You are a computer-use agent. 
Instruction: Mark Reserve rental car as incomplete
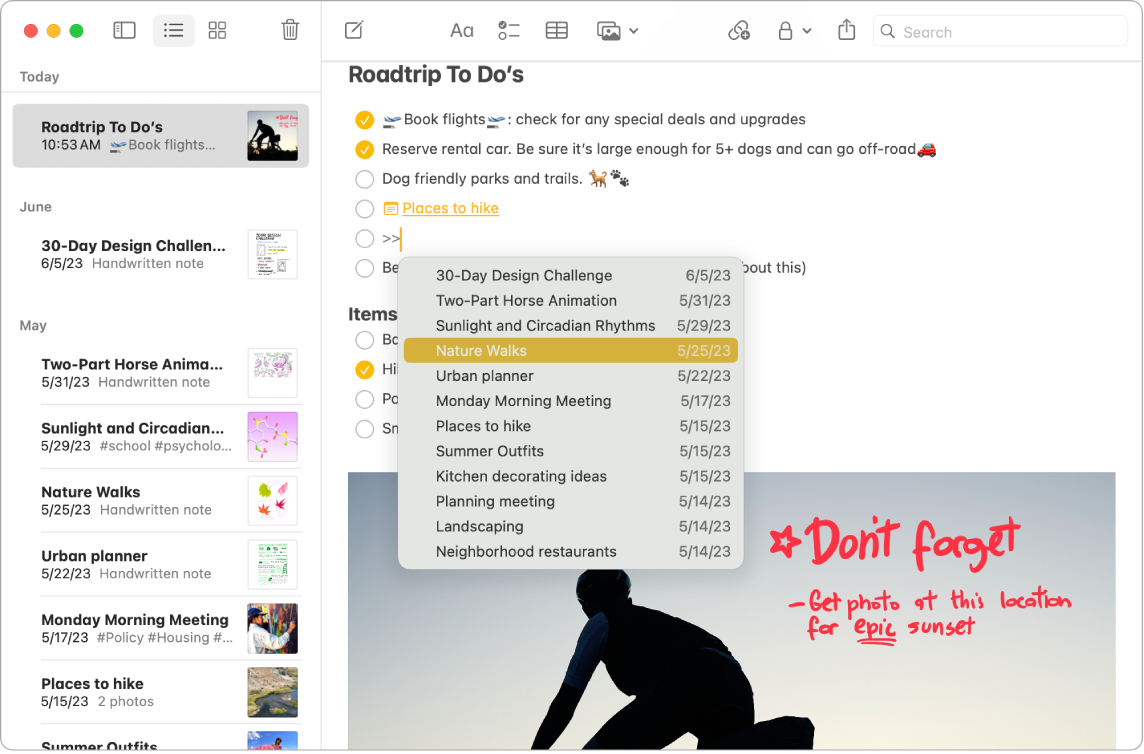click(364, 149)
